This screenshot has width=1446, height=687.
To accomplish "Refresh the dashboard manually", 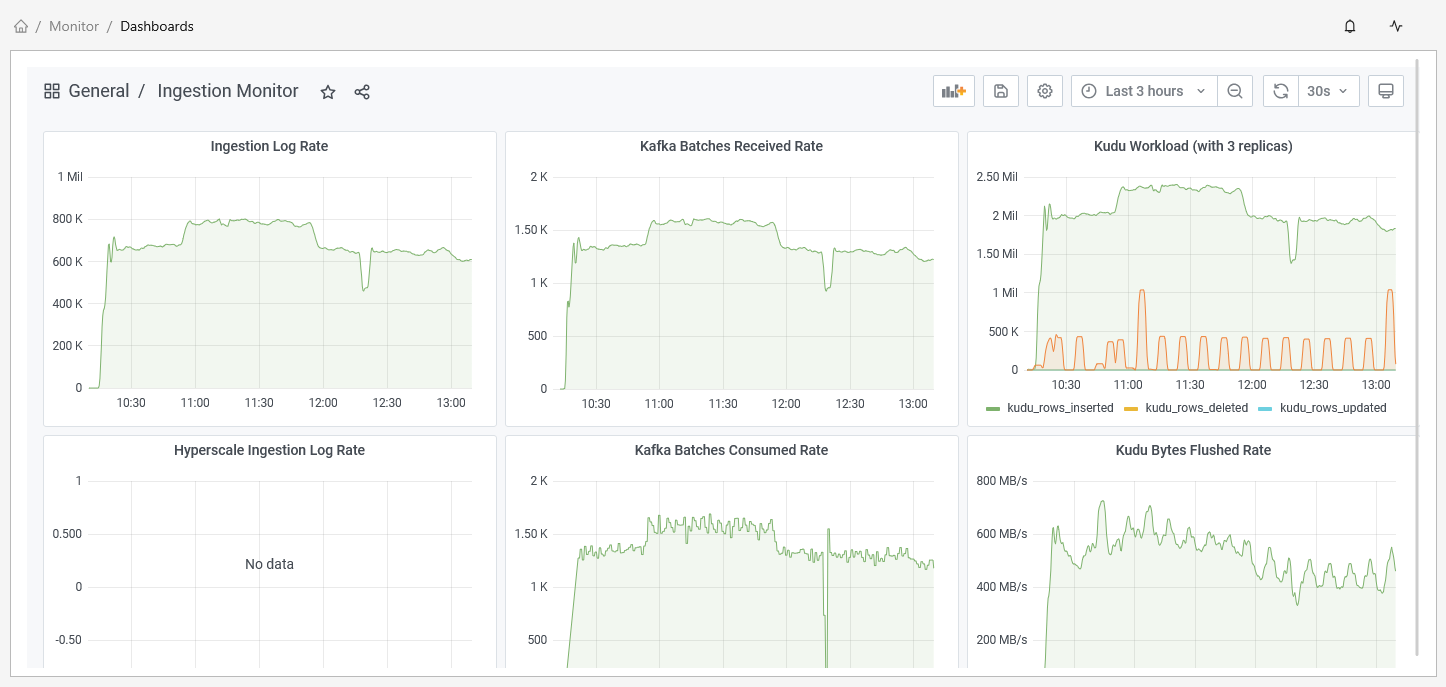I will tap(1280, 90).
